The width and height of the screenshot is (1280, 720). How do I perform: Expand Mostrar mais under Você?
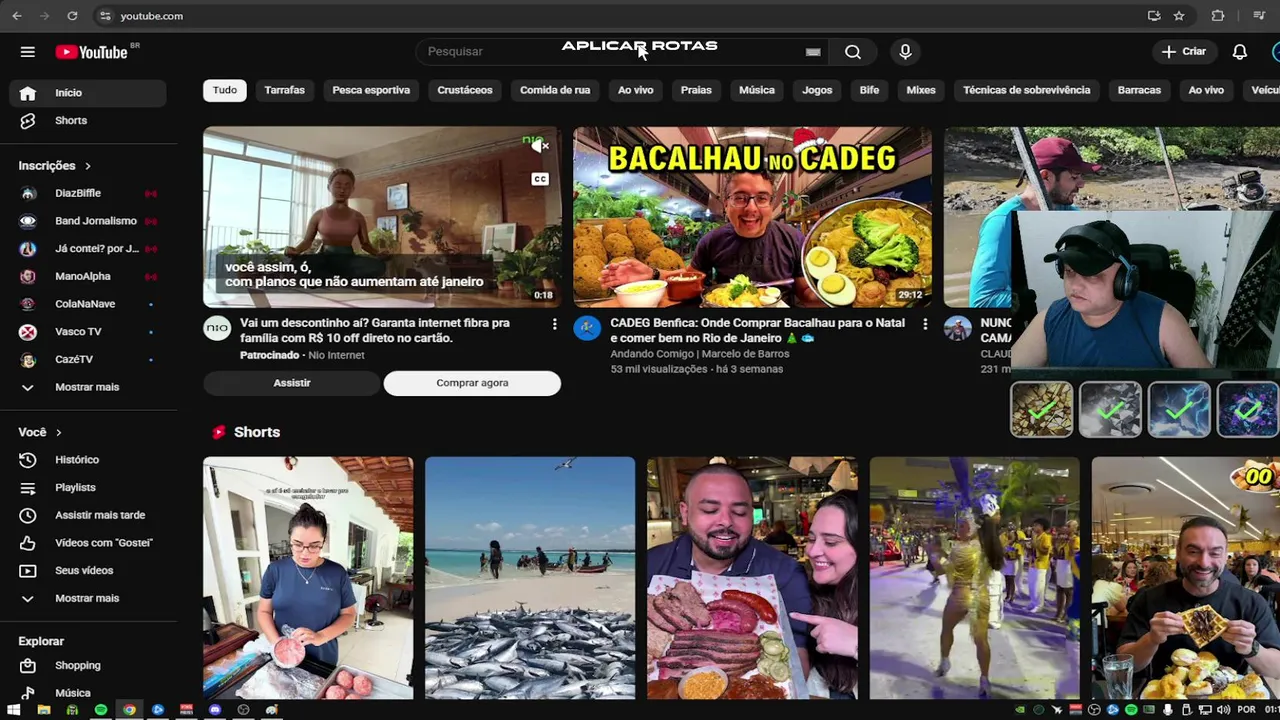[88, 598]
